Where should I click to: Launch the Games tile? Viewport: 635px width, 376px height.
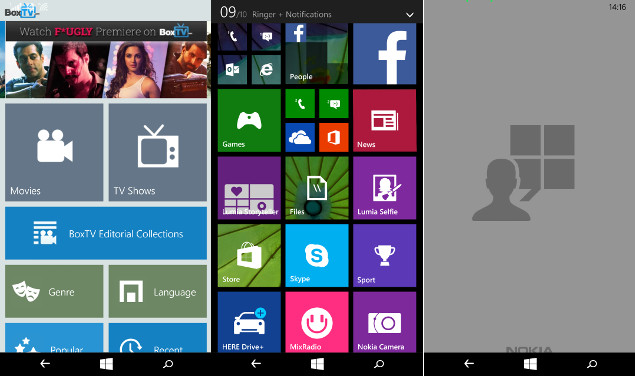click(x=249, y=120)
